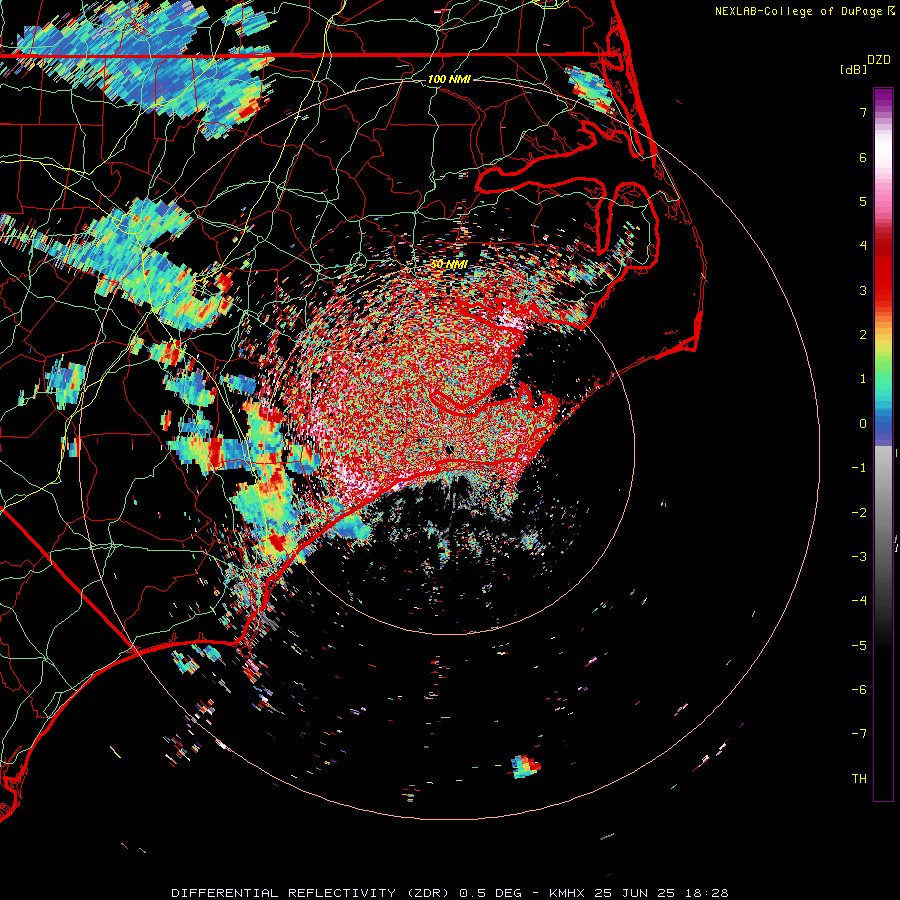Click the TH label on color scale

click(859, 779)
